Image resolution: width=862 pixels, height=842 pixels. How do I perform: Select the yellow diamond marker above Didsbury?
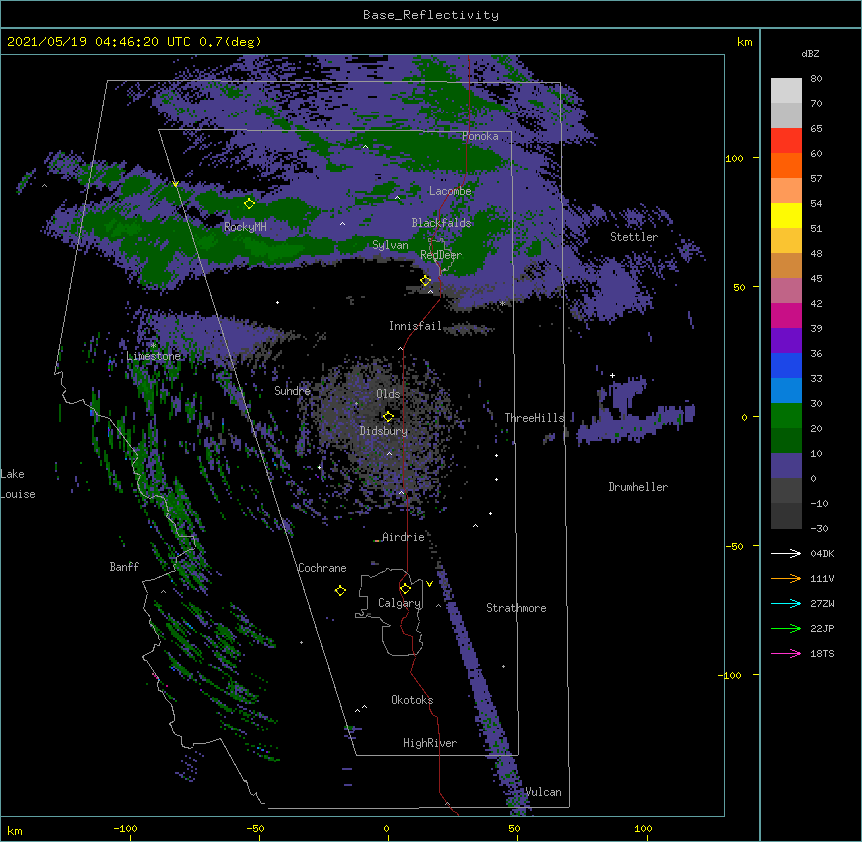click(x=388, y=416)
